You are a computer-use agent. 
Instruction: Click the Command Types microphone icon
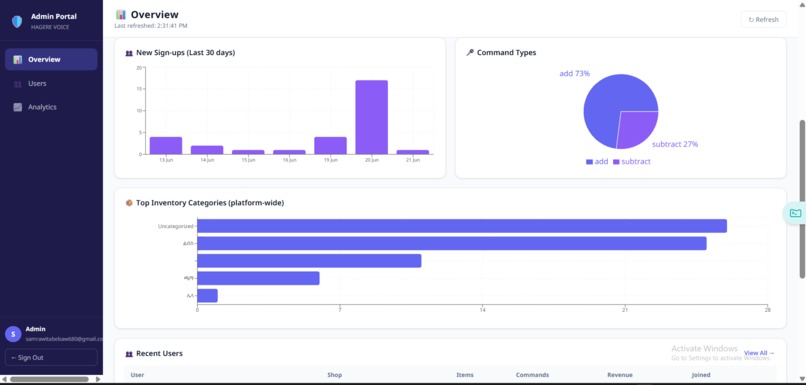point(470,52)
